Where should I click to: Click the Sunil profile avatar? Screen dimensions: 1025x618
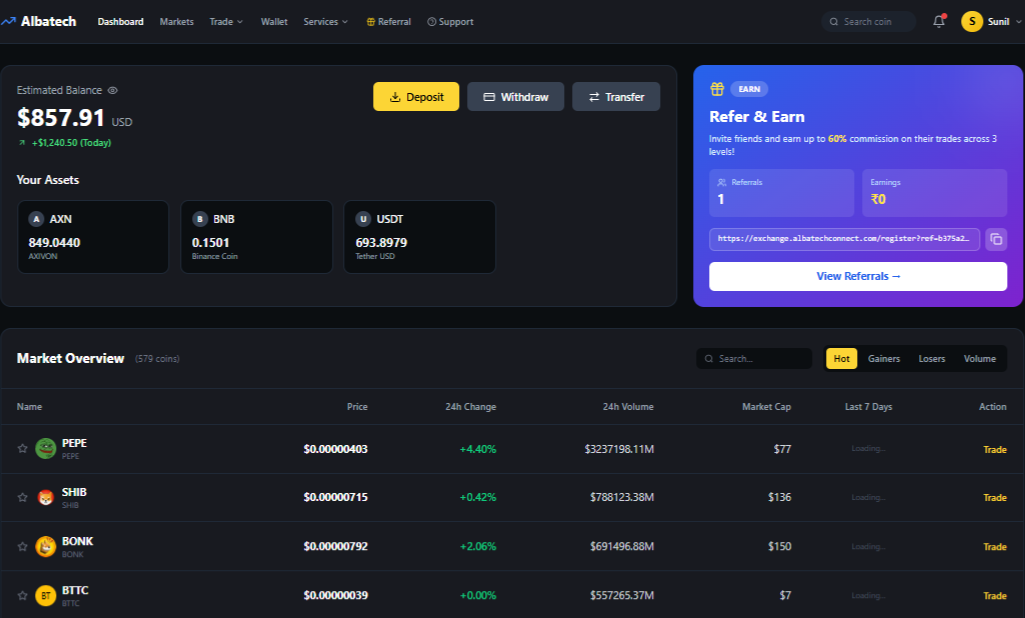[971, 22]
